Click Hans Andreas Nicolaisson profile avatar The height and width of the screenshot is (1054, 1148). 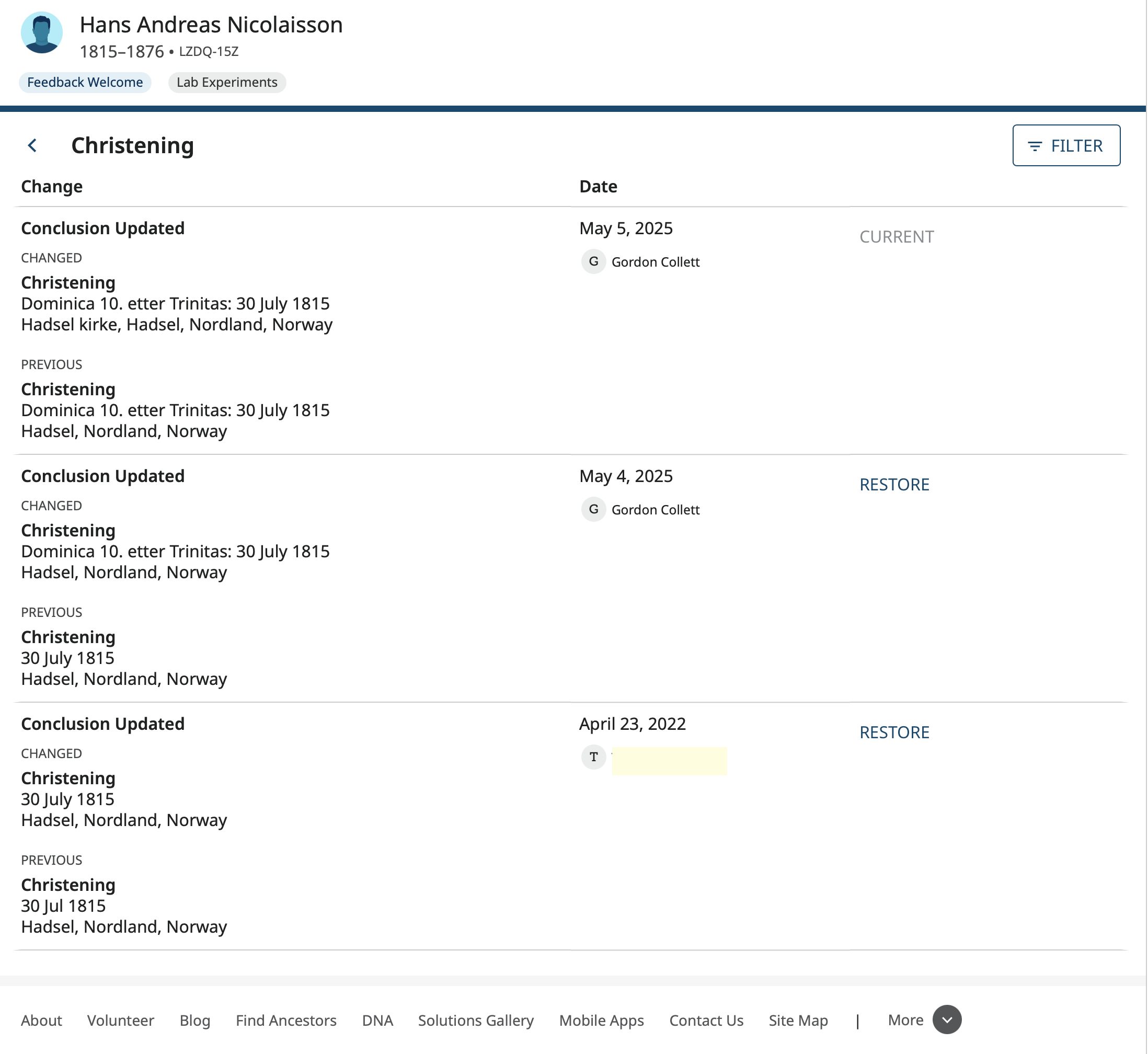click(x=42, y=33)
